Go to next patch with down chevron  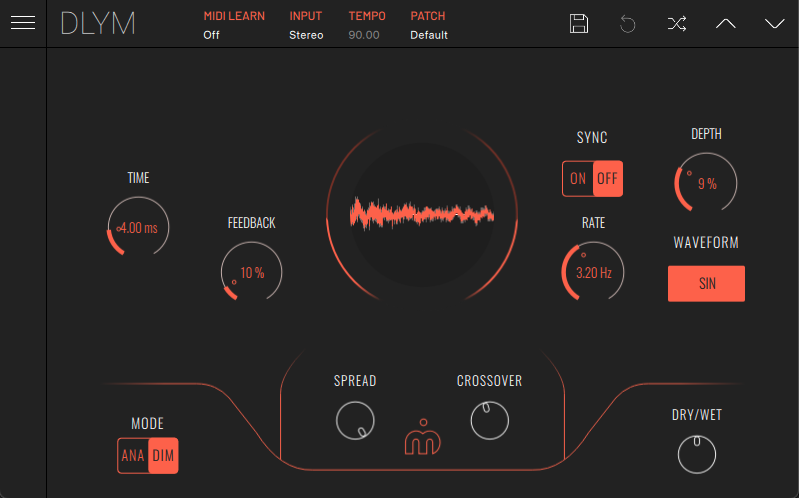coord(775,24)
